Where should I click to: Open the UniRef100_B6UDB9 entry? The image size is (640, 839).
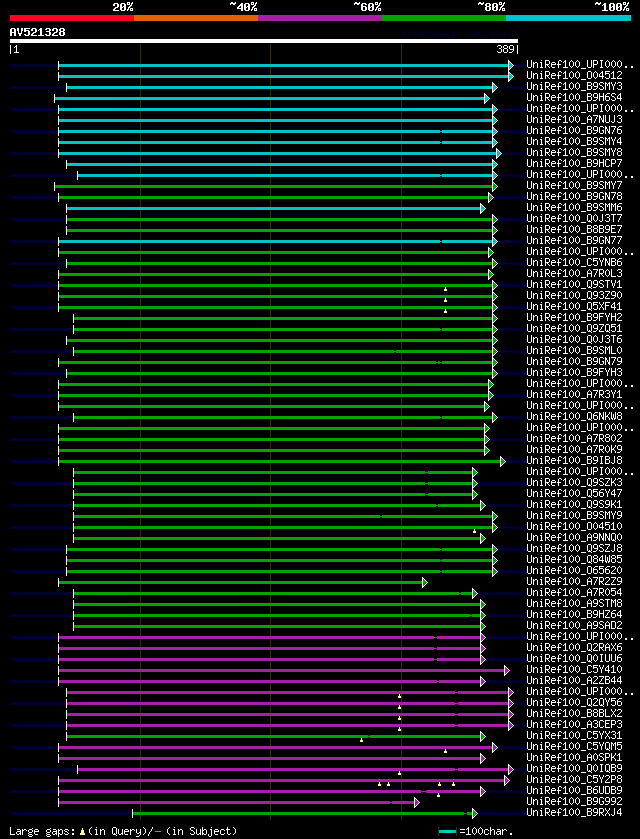pos(574,790)
